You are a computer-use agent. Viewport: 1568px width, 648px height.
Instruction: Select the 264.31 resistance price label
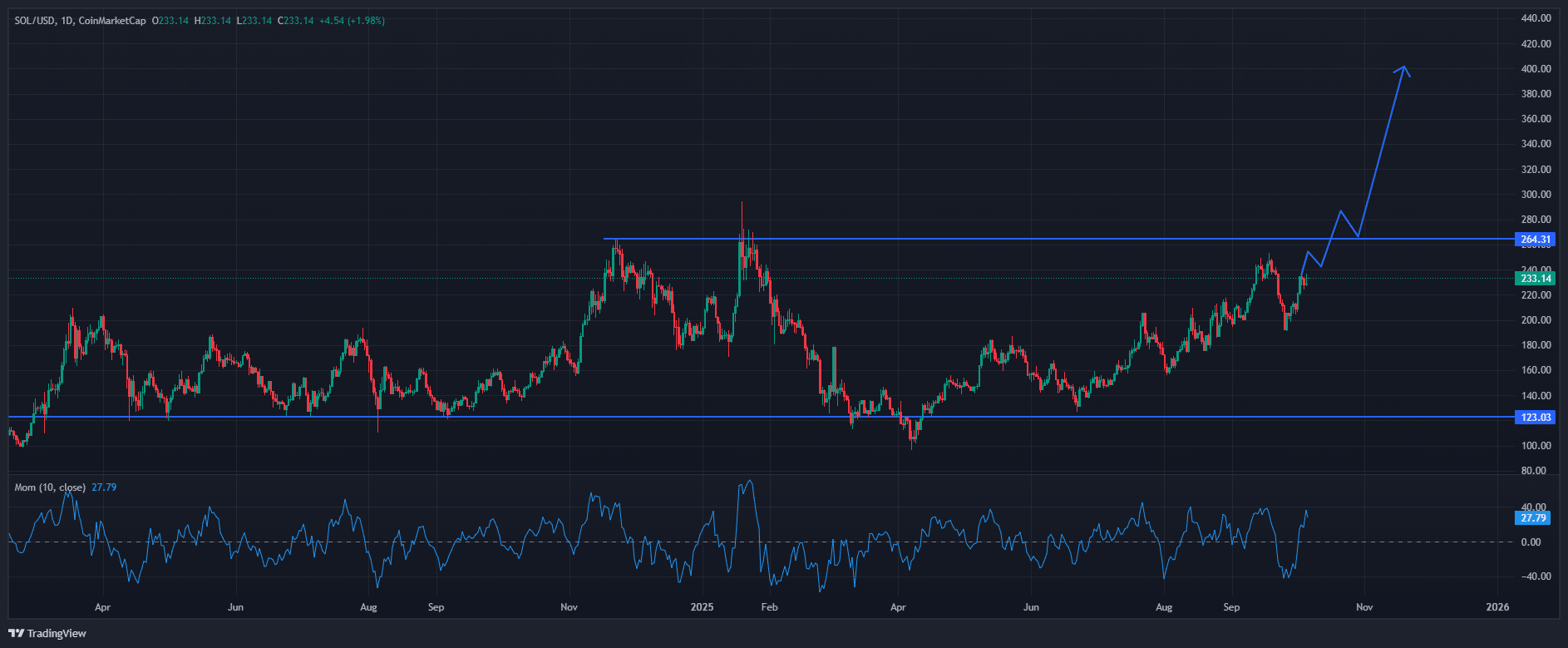coord(1535,240)
